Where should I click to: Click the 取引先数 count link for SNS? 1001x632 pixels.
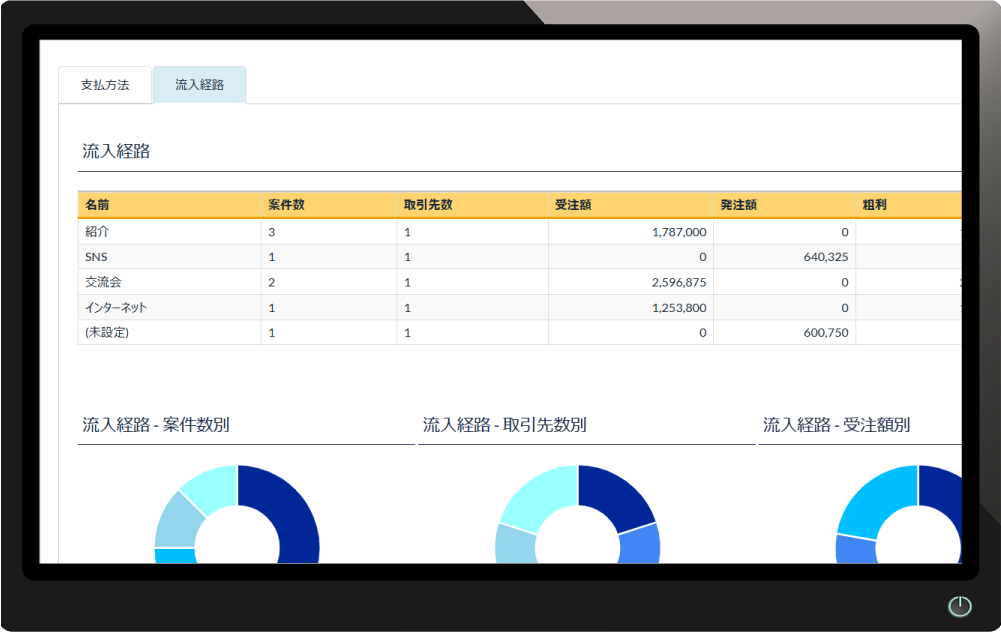point(406,256)
